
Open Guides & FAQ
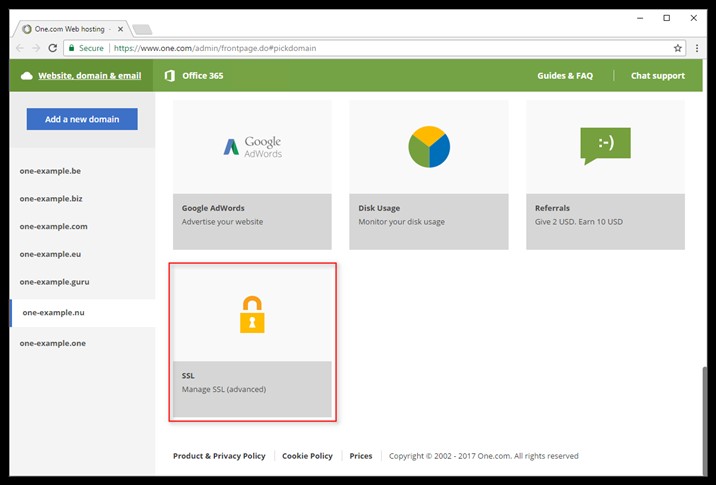[565, 76]
